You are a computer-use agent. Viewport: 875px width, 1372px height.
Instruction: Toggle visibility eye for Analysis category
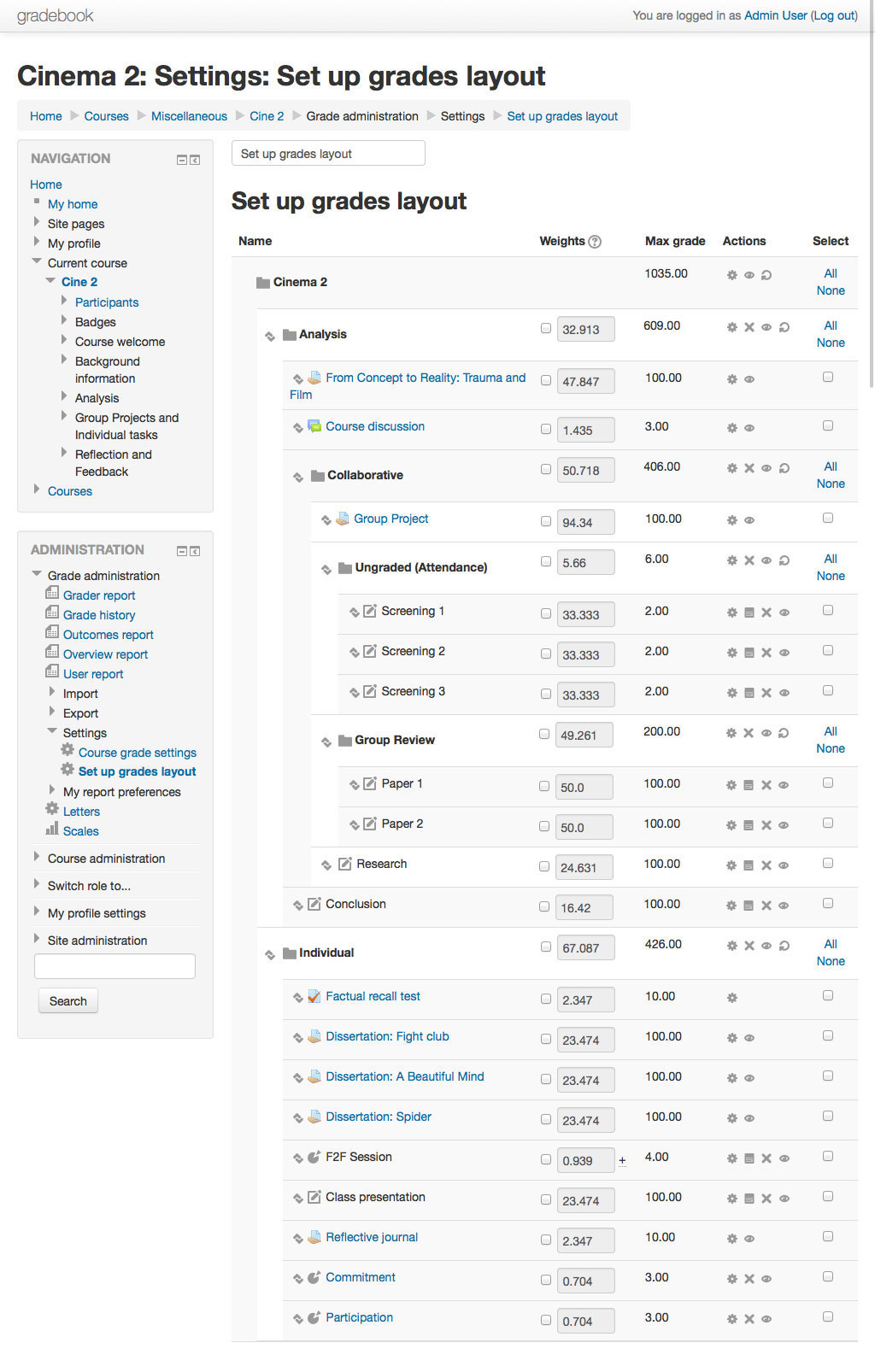point(766,327)
